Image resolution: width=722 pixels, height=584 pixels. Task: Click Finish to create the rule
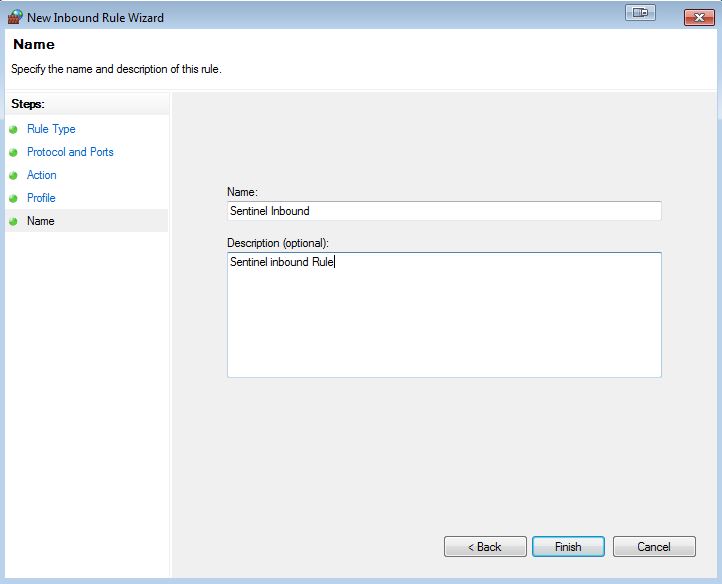(568, 547)
